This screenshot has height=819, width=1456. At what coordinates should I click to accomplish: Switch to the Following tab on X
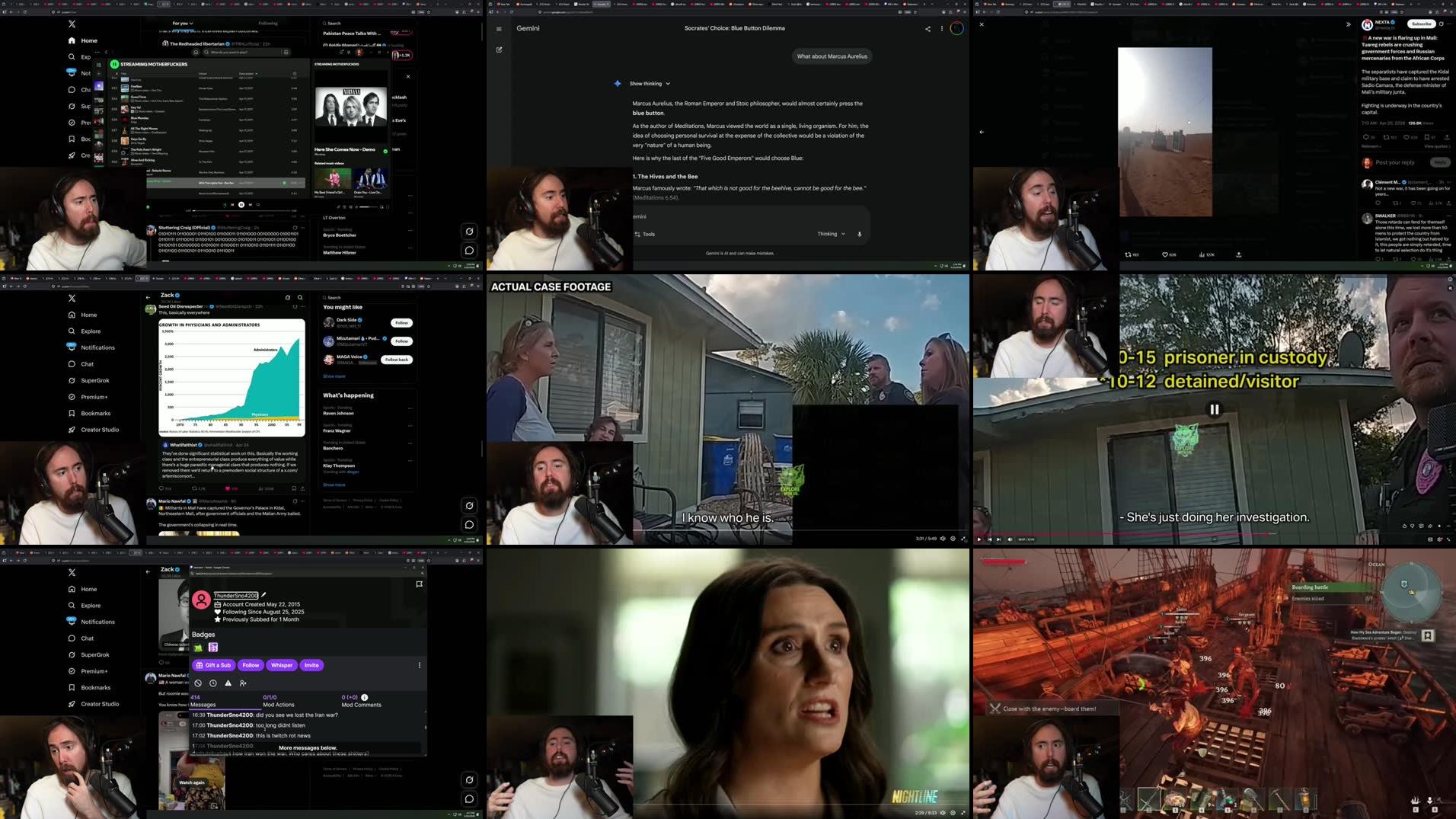pos(268,24)
